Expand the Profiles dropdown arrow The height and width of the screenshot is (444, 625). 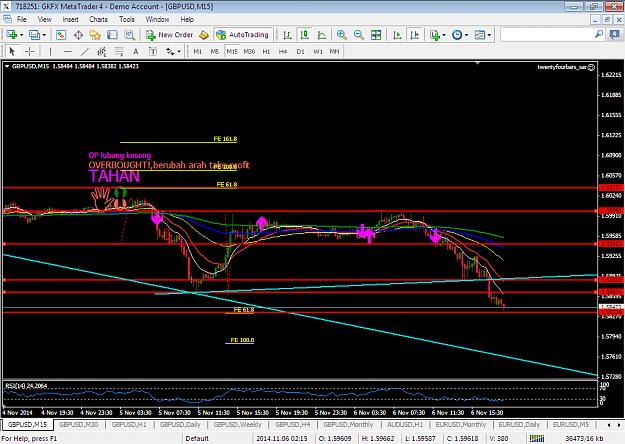pos(44,35)
